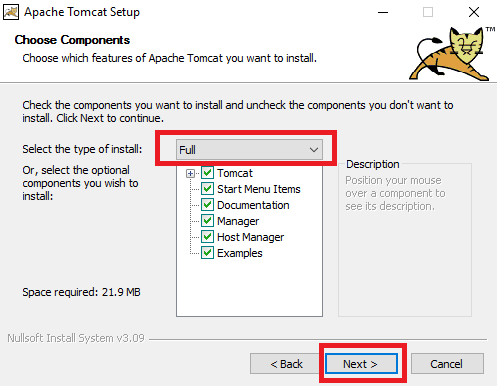Select the Host Manager item label
Image resolution: width=497 pixels, height=386 pixels.
coord(251,237)
